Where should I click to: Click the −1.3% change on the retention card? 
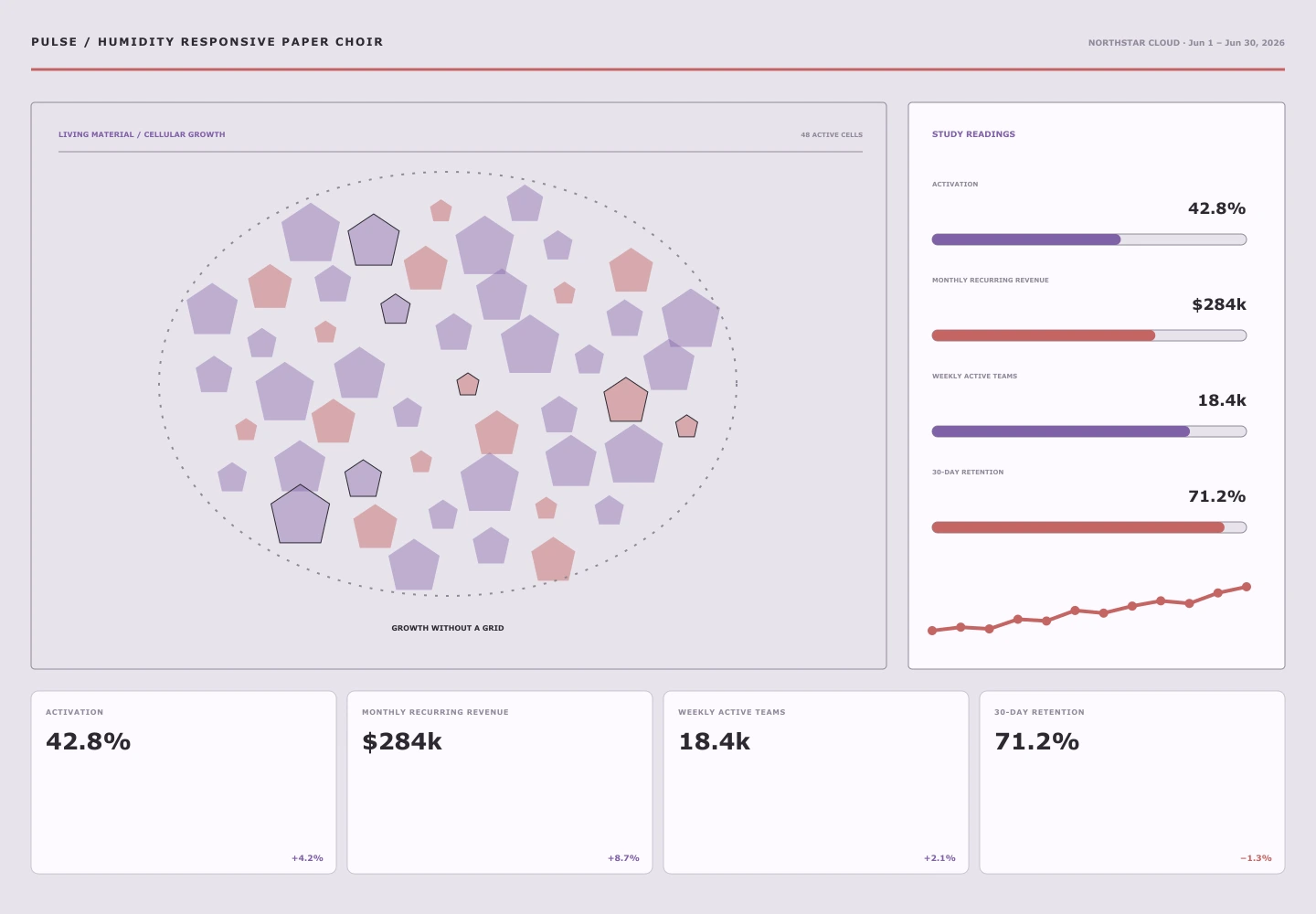[x=1256, y=858]
